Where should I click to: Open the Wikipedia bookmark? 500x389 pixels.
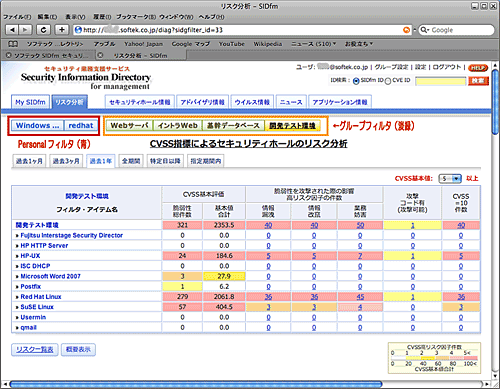pos(268,44)
